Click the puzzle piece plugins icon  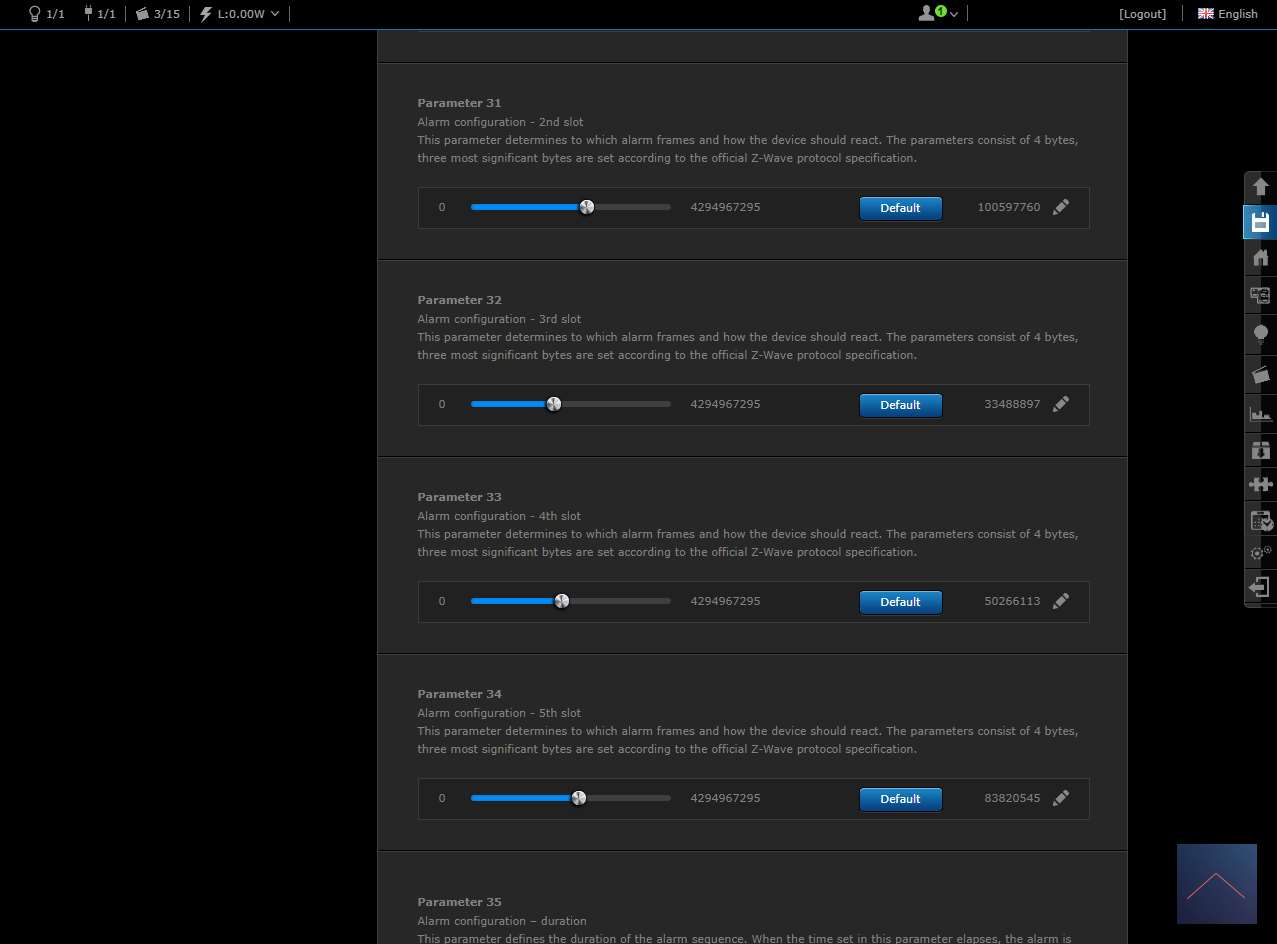[1260, 485]
